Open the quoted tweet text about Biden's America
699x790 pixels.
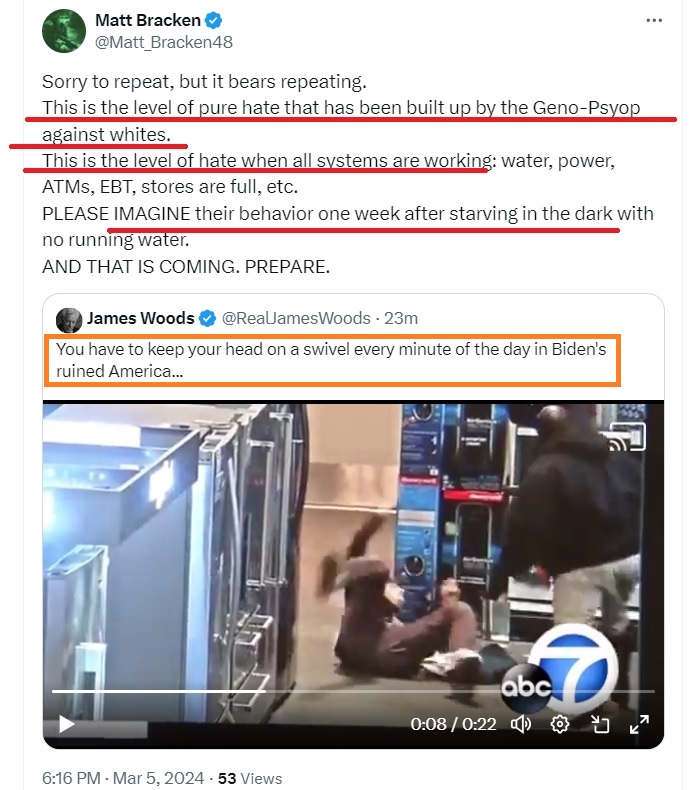(331, 360)
